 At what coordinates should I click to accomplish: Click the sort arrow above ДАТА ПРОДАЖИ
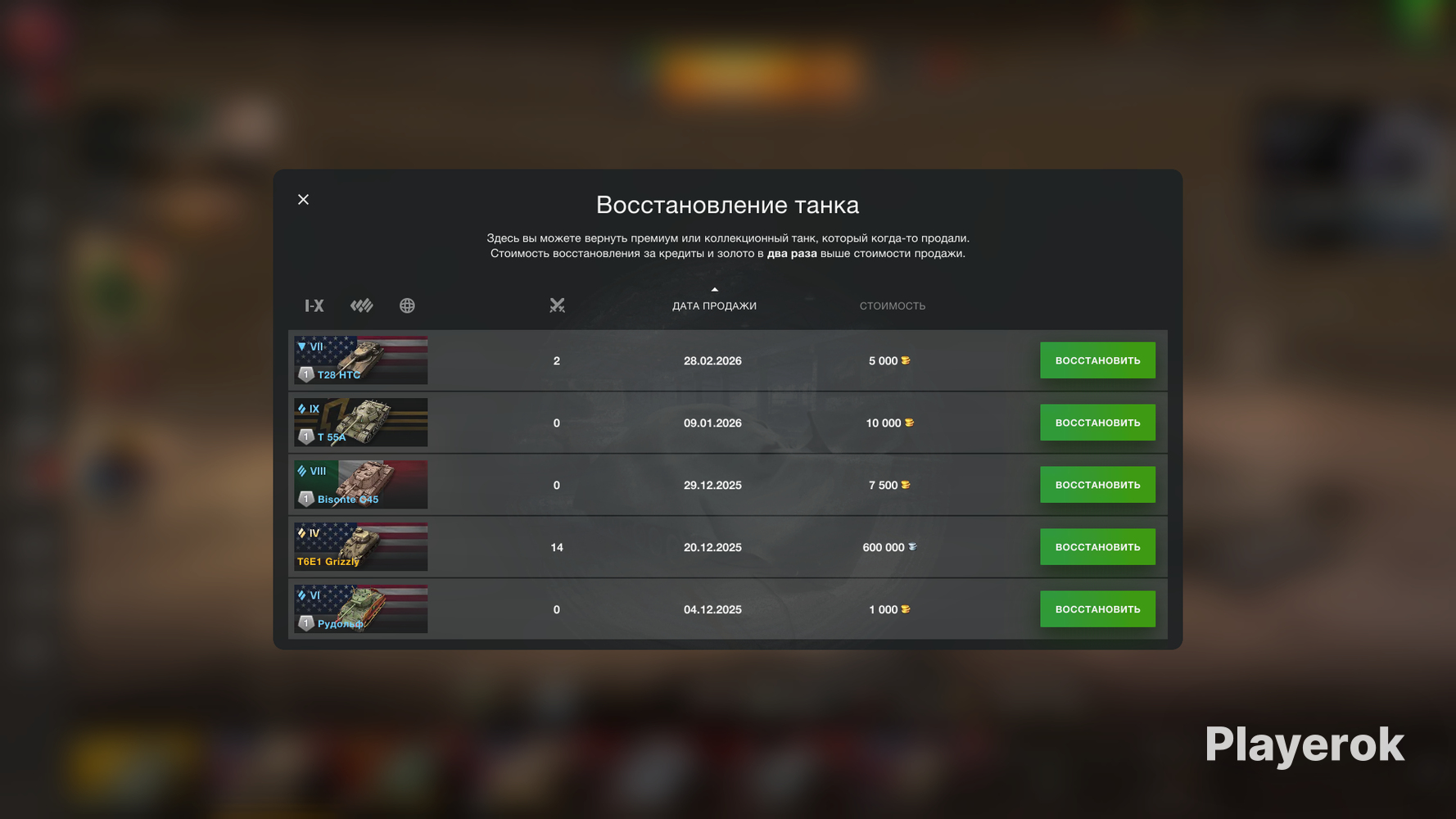tap(714, 290)
